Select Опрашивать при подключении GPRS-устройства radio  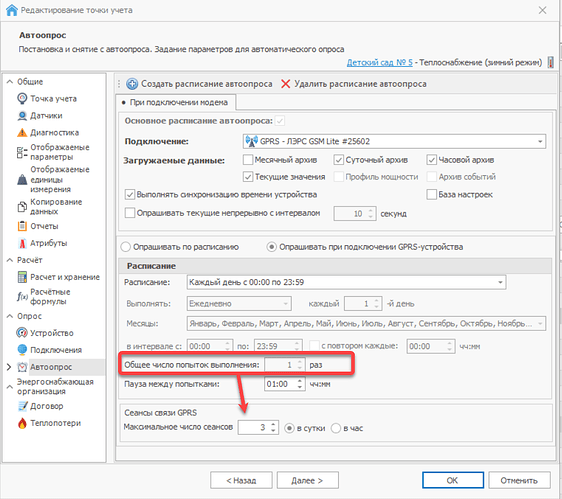click(x=271, y=247)
